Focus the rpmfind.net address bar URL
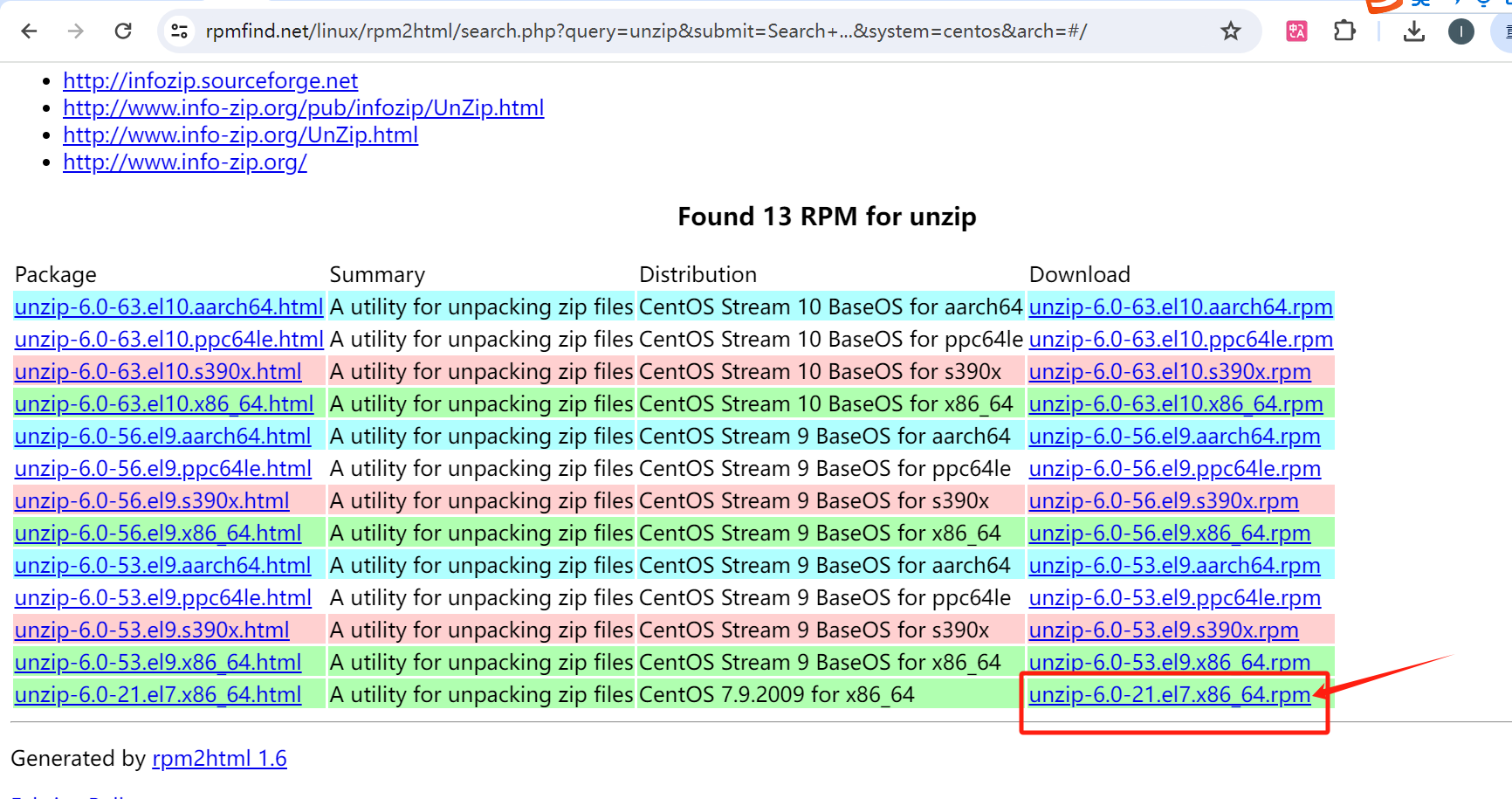This screenshot has height=799, width=1512. (646, 31)
